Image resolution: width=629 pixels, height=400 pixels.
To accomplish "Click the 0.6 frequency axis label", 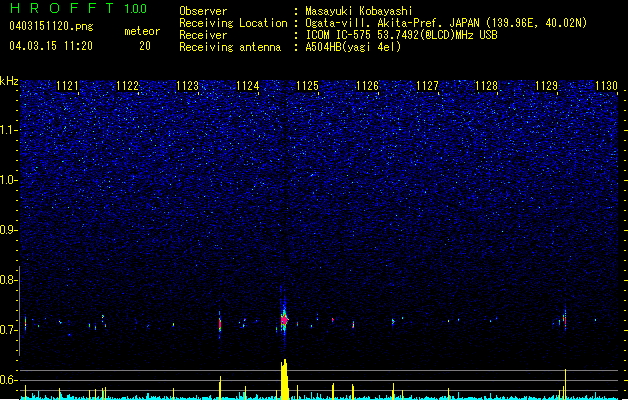I will 8,380.
